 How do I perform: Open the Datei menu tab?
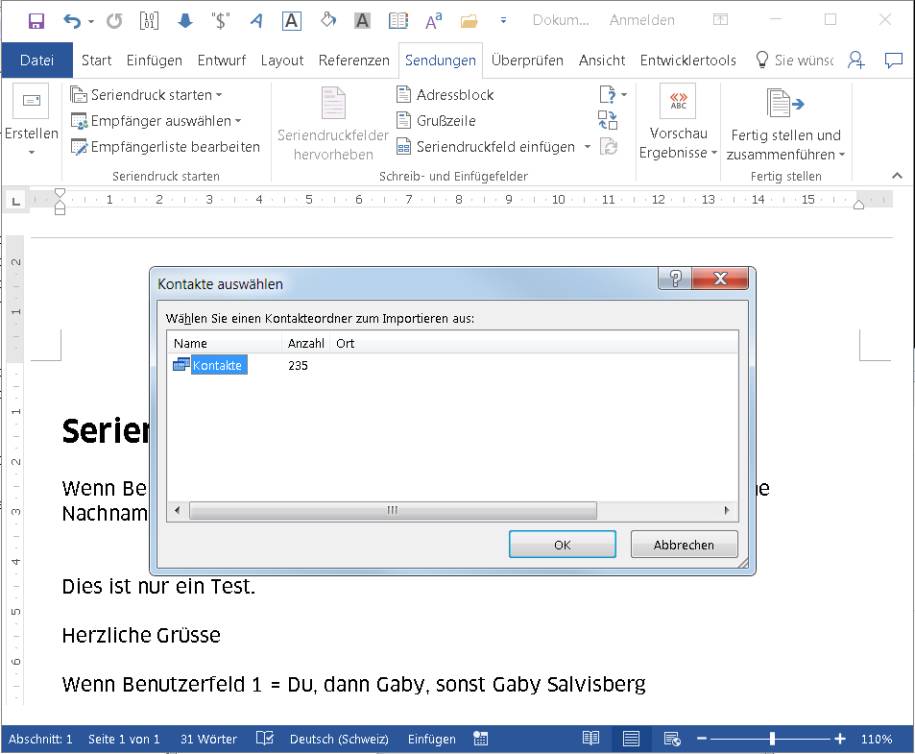[x=37, y=60]
